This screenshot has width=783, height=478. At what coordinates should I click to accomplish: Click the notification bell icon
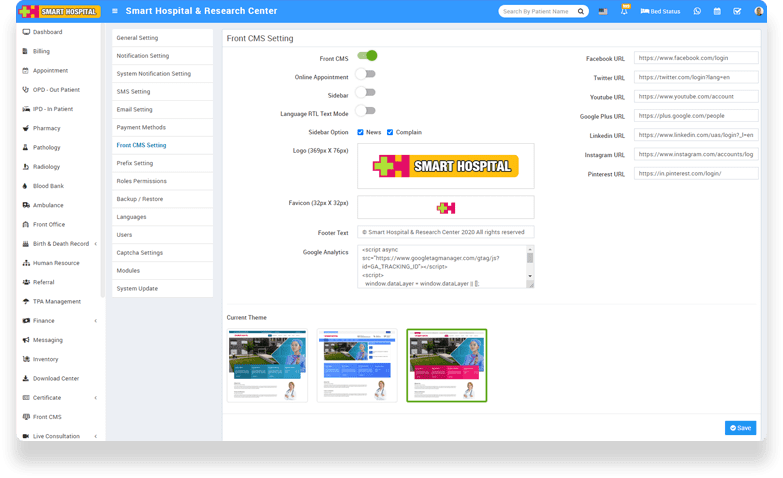pos(624,11)
